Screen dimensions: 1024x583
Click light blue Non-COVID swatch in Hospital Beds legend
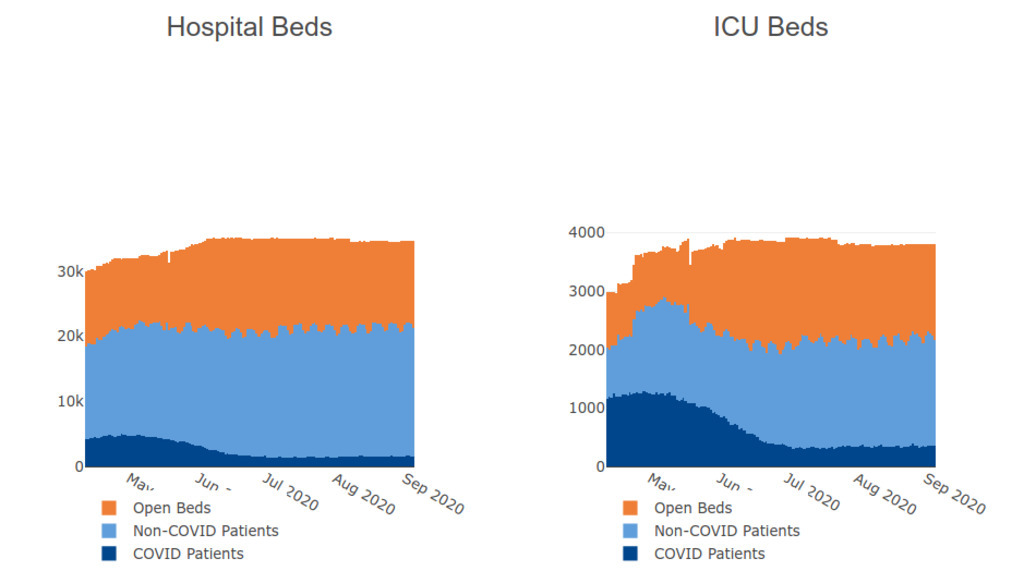pos(109,531)
